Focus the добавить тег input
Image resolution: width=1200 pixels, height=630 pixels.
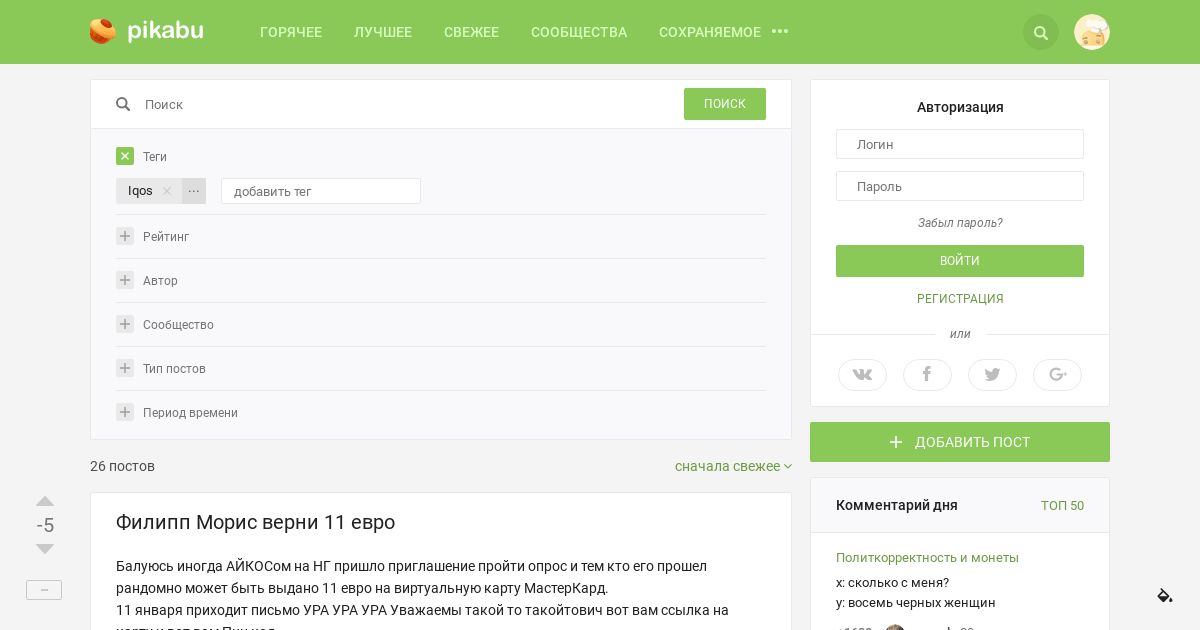point(321,191)
